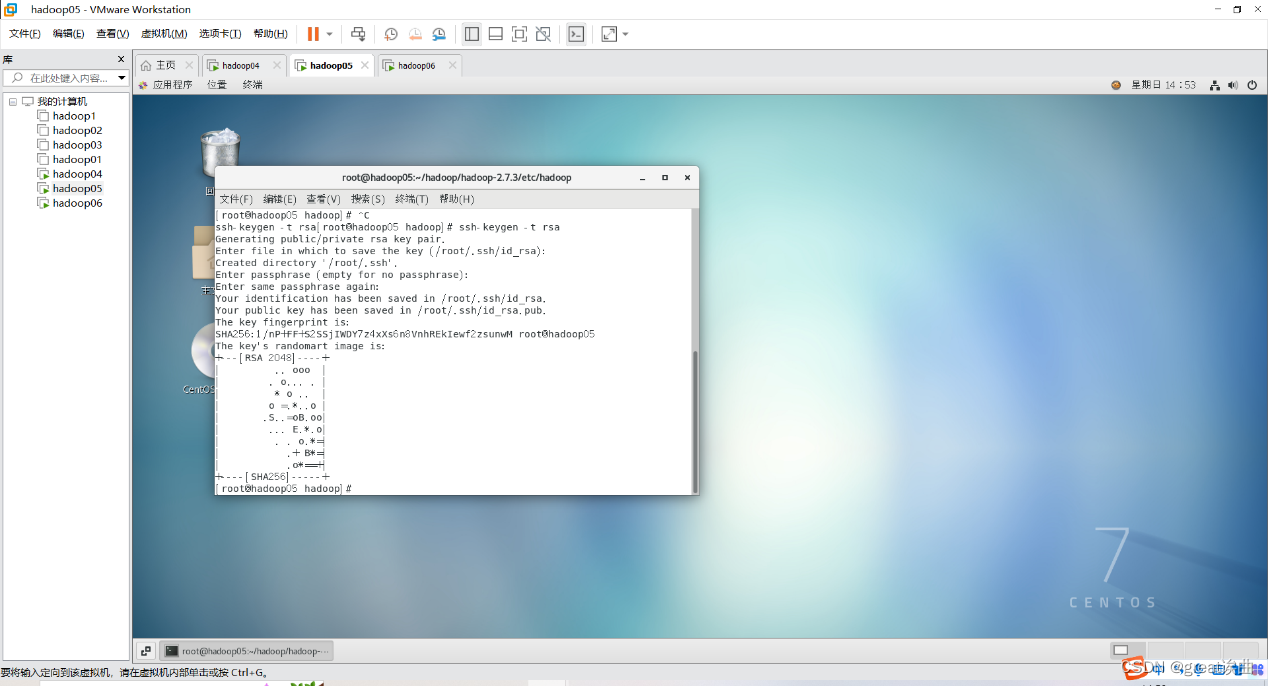This screenshot has height=686, width=1268.
Task: Maximize the terminal window
Action: pyautogui.click(x=665, y=178)
